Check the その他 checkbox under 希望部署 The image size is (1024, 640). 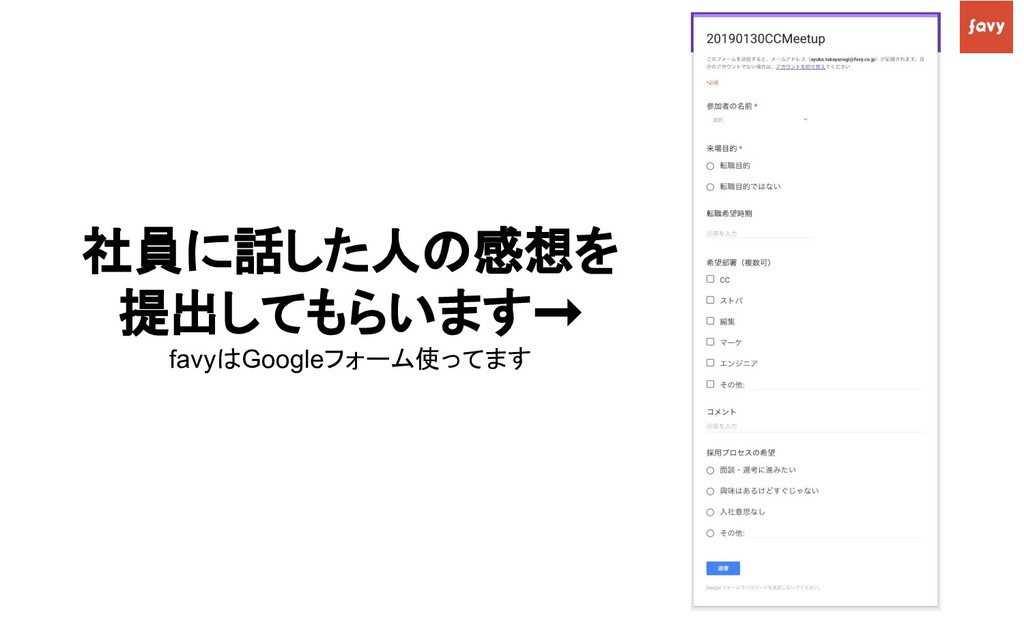coord(711,384)
